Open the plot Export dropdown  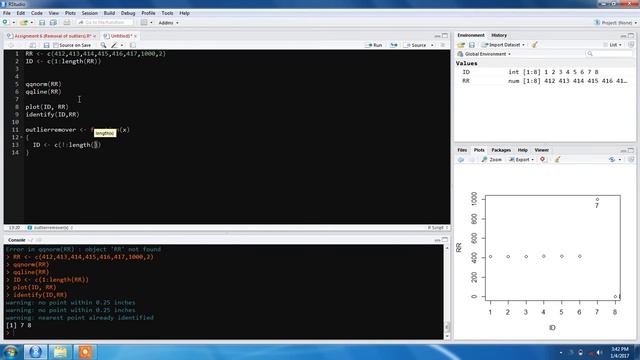click(521, 160)
